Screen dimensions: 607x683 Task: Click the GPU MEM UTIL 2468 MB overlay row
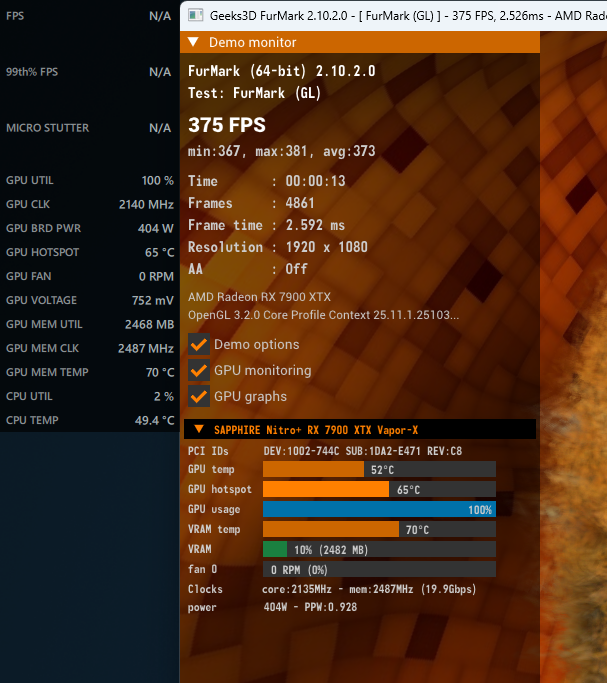point(90,324)
